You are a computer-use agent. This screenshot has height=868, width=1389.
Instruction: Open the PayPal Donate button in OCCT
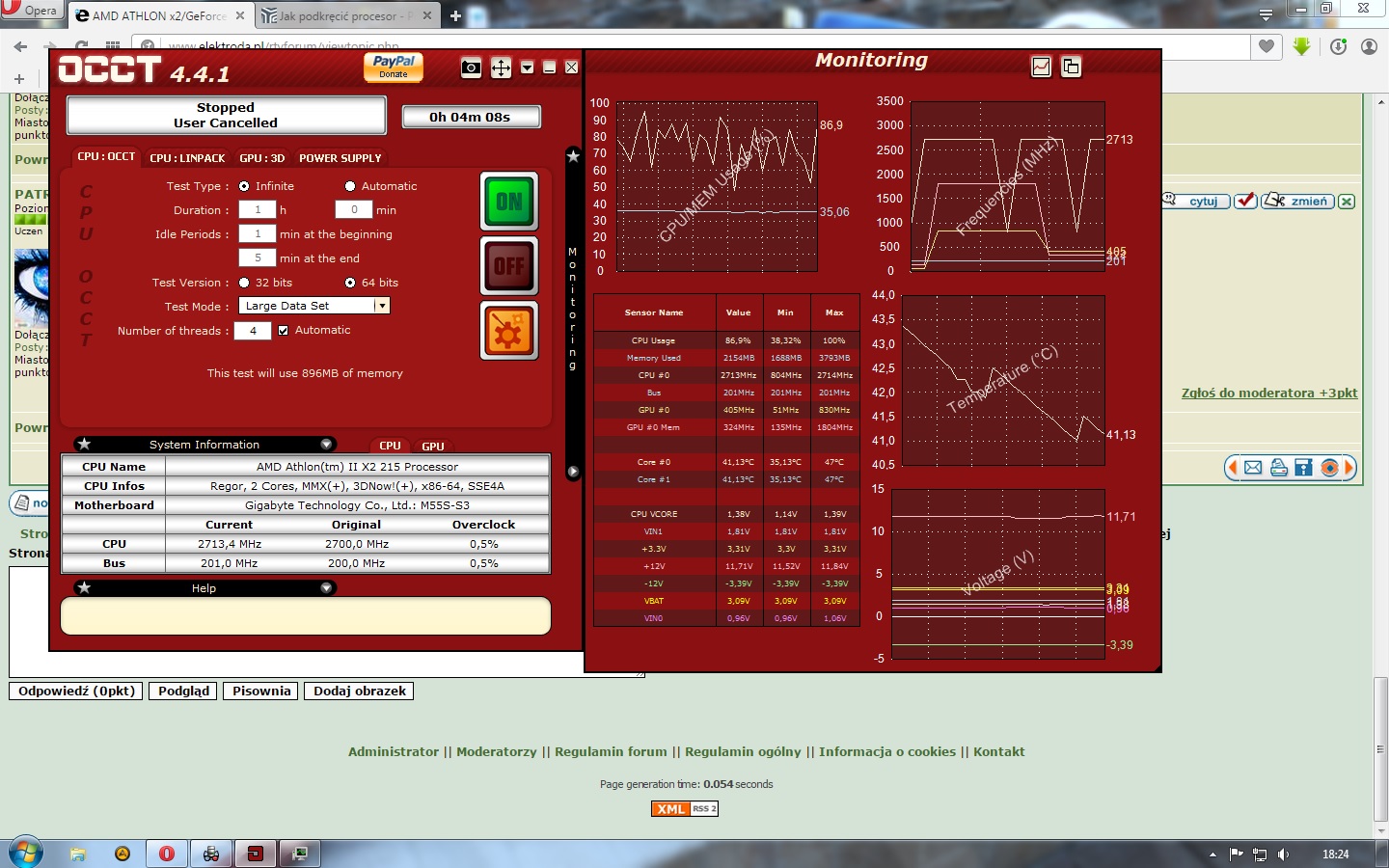pos(394,68)
